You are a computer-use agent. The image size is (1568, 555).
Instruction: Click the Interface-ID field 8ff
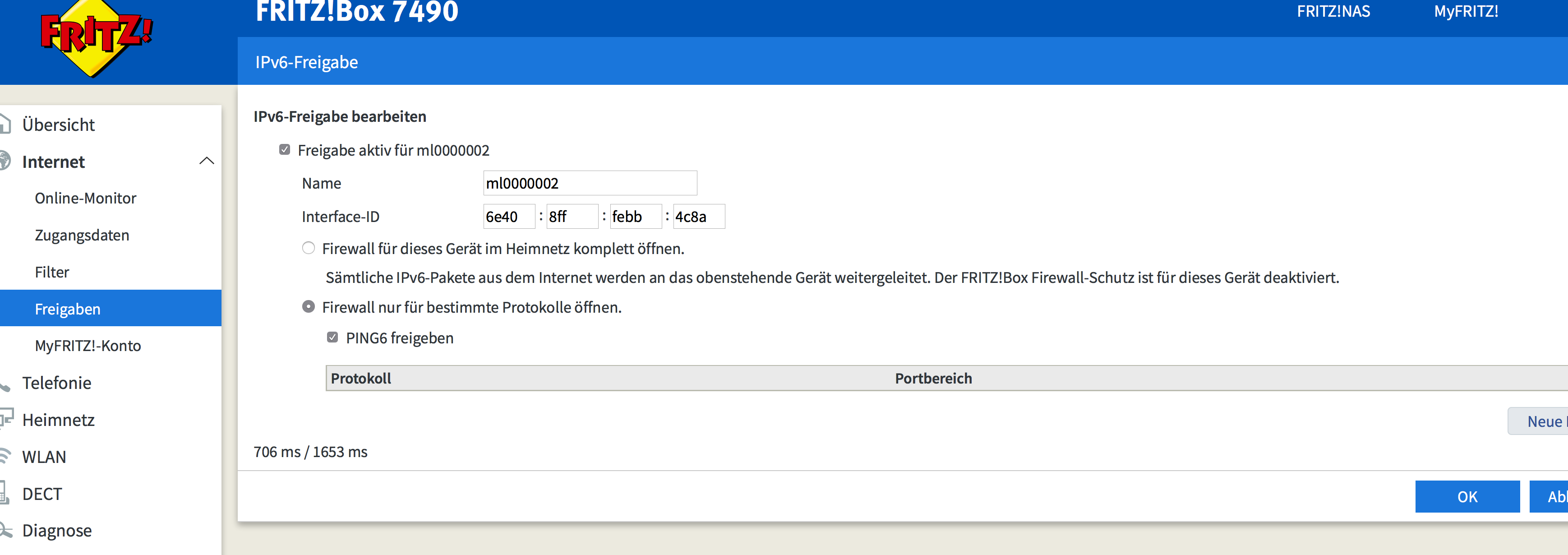tap(572, 217)
